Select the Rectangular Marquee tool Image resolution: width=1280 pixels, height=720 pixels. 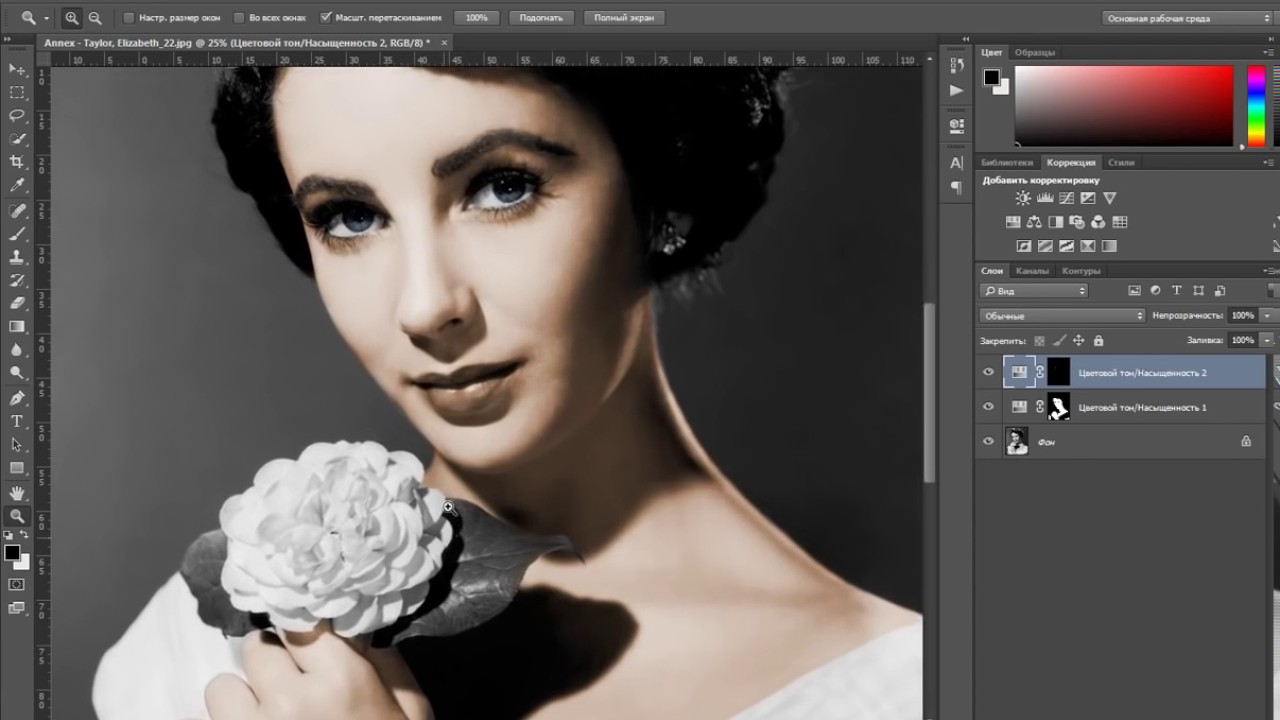pyautogui.click(x=17, y=92)
